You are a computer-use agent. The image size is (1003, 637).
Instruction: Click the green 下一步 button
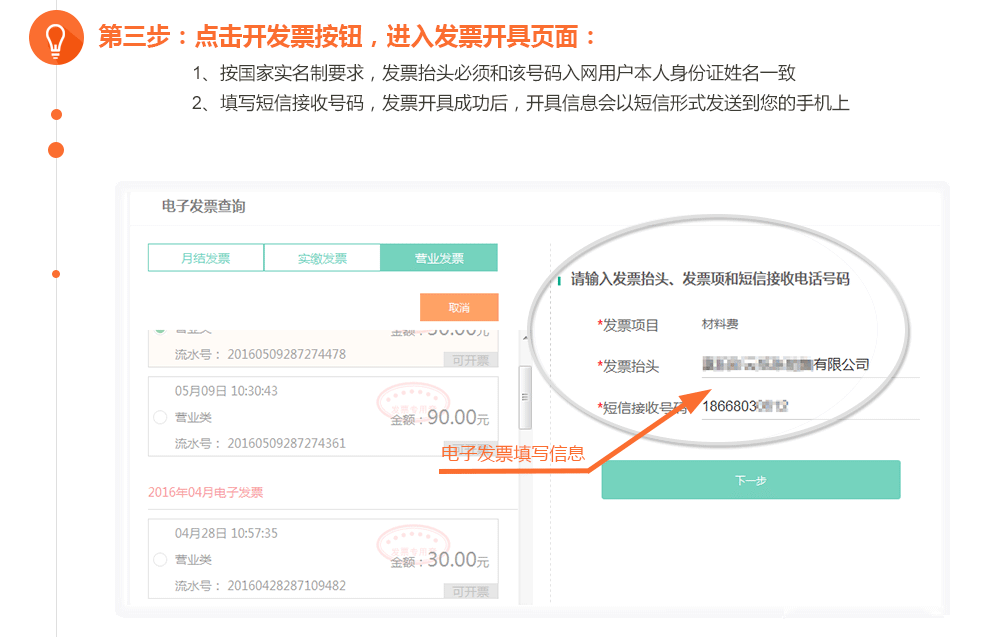[x=751, y=480]
